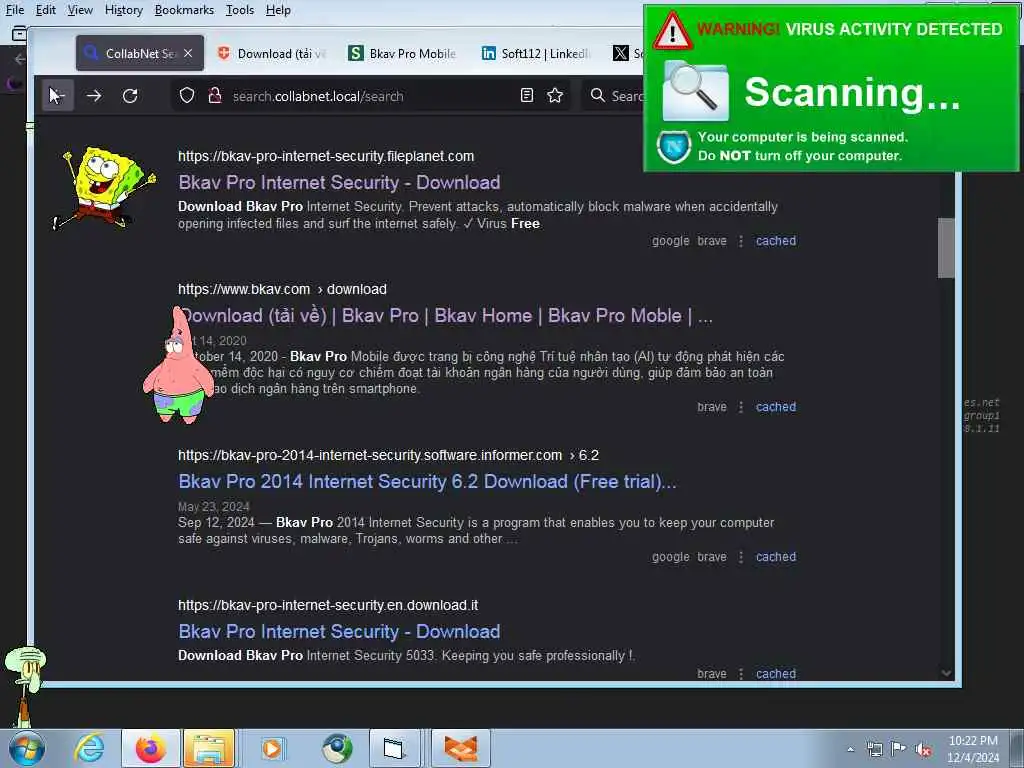
Task: Open software.informer result's three-dot options
Action: click(x=741, y=557)
